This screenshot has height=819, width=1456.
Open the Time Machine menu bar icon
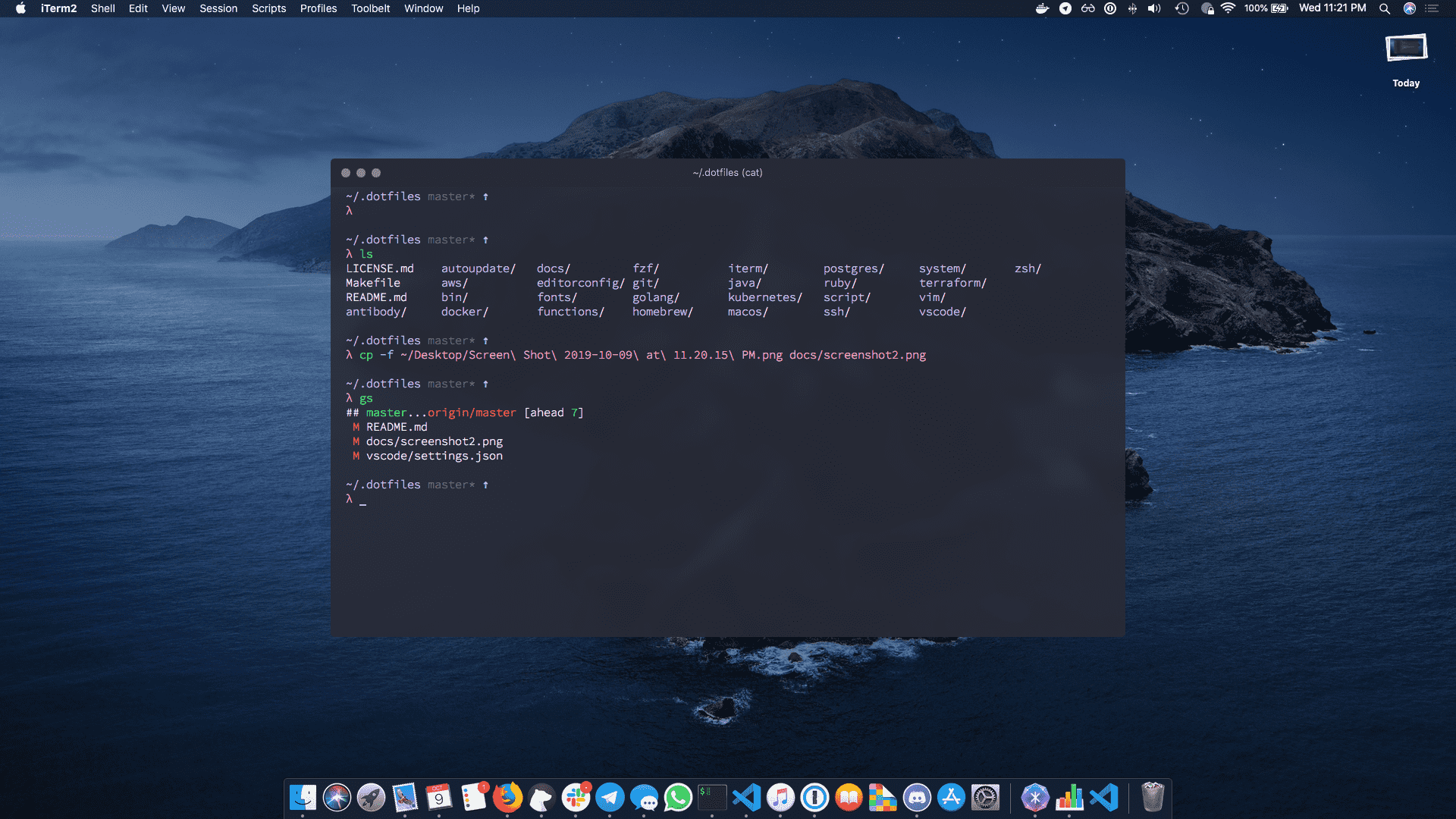(1181, 8)
